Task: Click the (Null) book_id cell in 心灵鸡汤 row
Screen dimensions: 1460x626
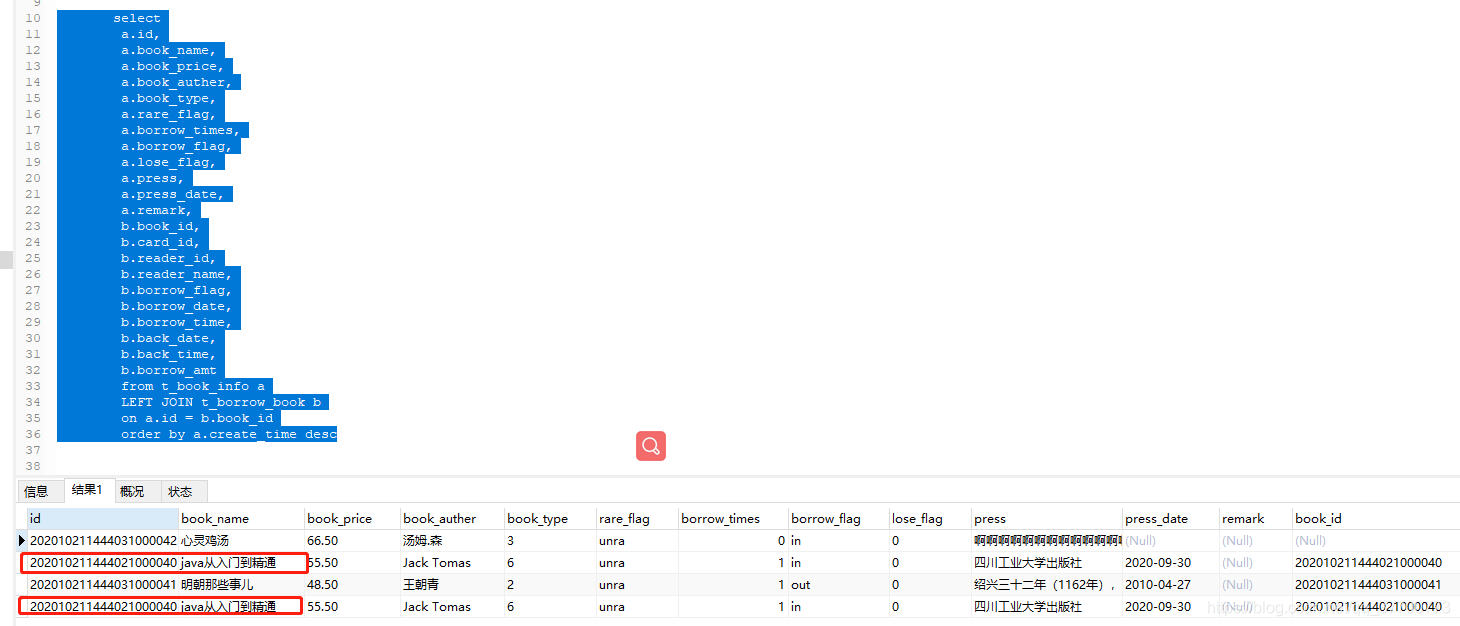Action: 1376,541
